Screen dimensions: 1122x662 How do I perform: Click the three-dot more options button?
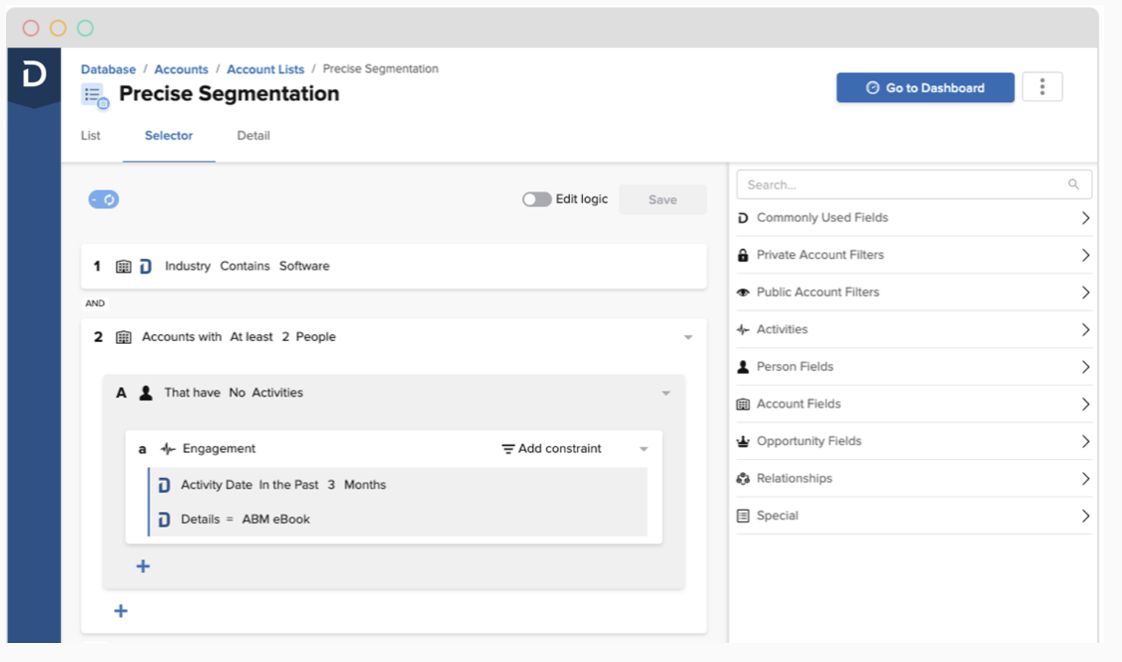pyautogui.click(x=1042, y=88)
